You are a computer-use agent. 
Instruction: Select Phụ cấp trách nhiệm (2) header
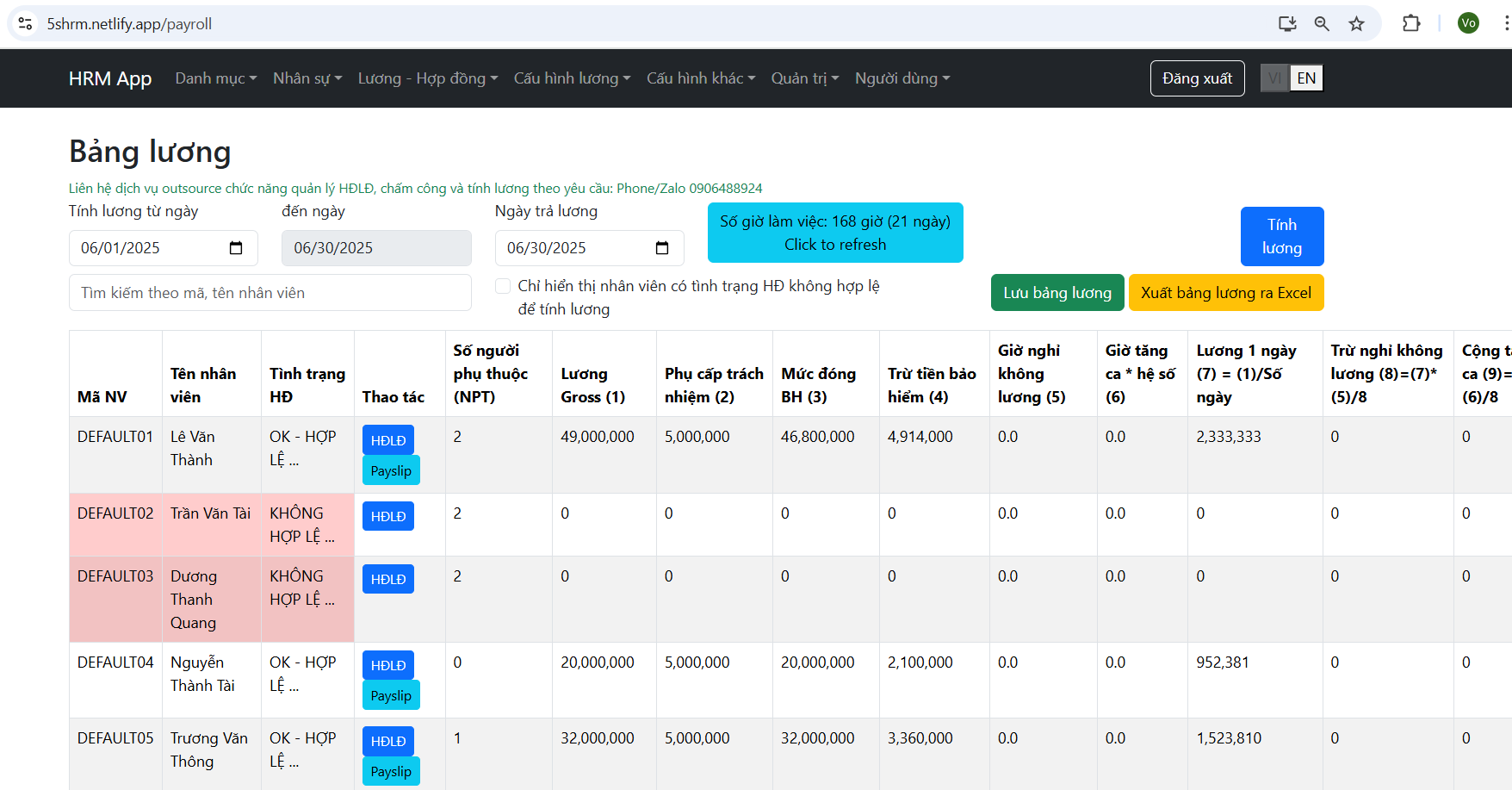[x=714, y=374]
